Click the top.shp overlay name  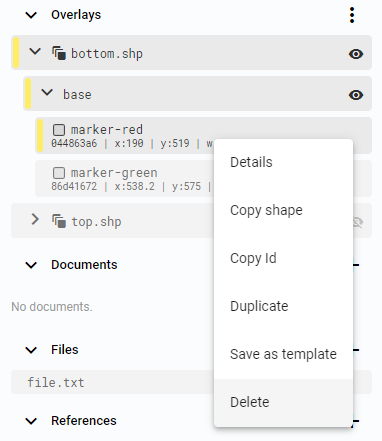pyautogui.click(x=96, y=222)
